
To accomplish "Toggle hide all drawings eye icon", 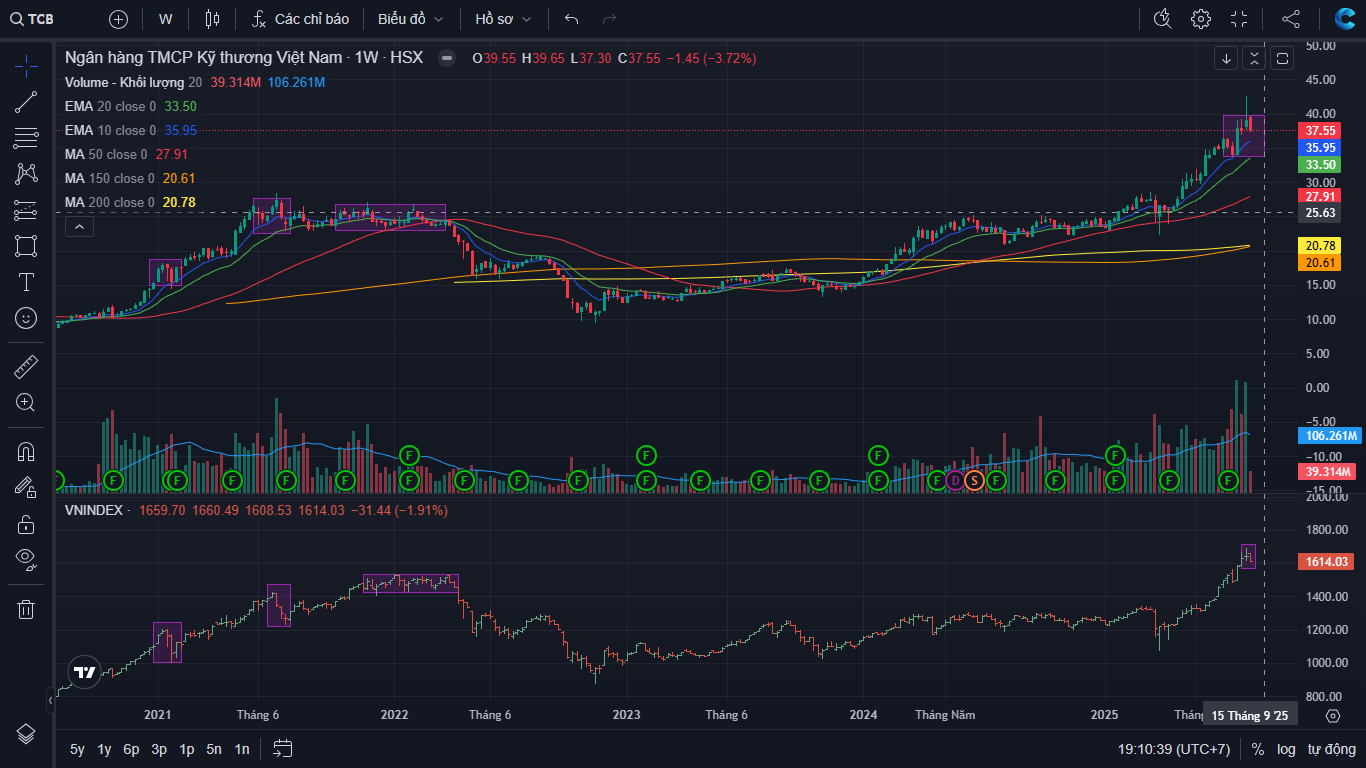I will coord(26,558).
